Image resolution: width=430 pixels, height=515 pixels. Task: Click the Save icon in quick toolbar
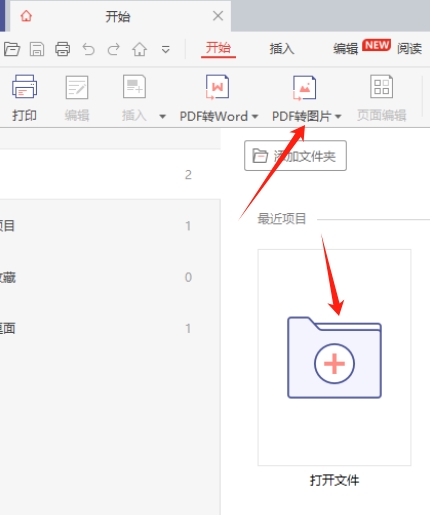point(37,49)
